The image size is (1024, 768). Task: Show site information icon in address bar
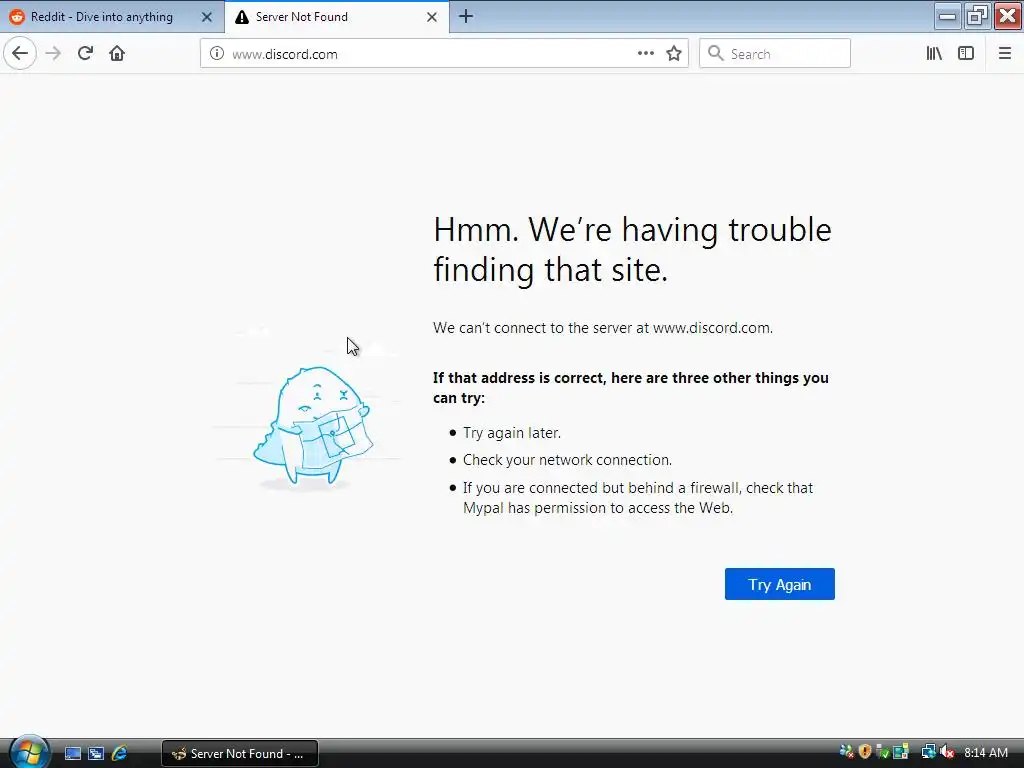pos(216,54)
